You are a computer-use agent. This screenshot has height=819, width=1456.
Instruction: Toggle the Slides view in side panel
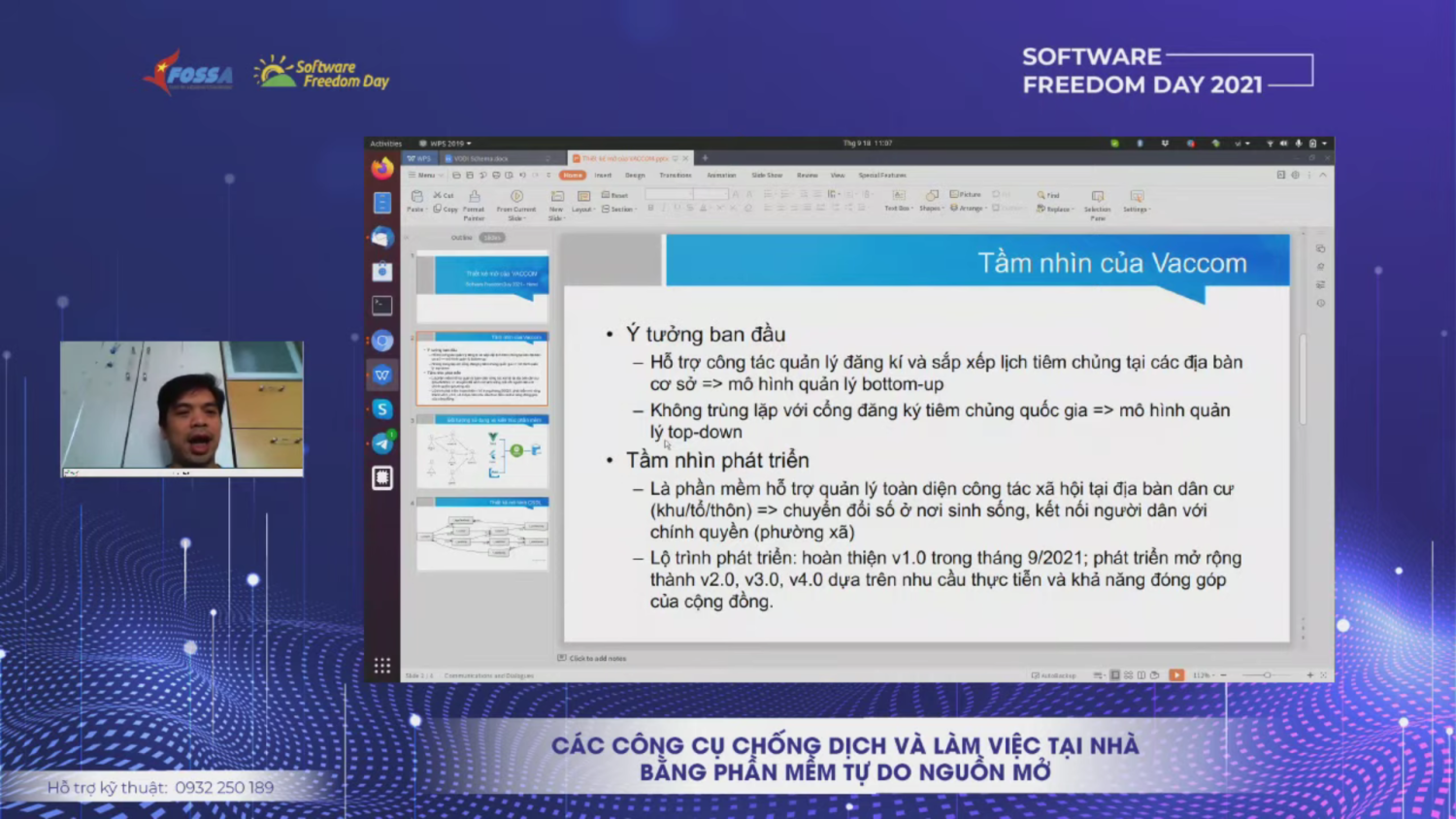click(x=493, y=238)
